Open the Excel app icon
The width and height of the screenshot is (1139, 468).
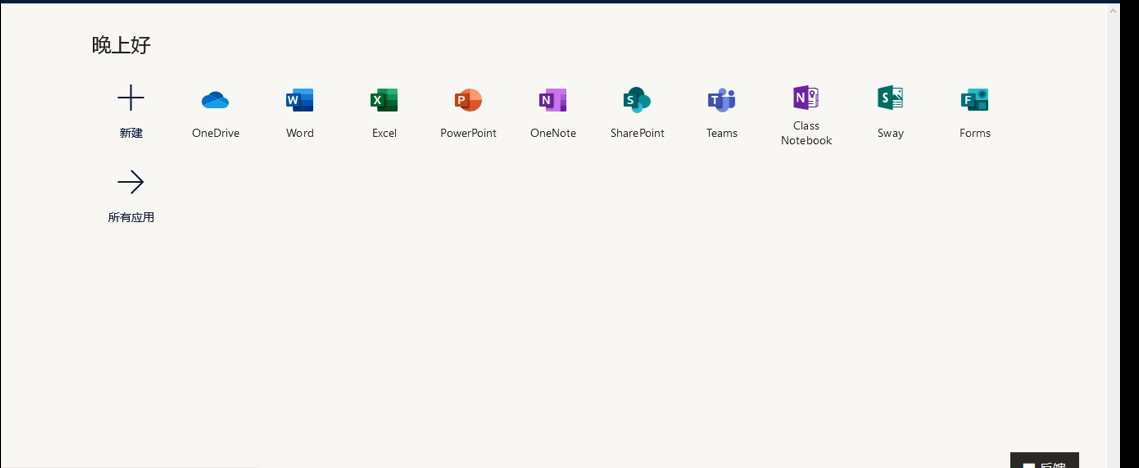coord(384,100)
